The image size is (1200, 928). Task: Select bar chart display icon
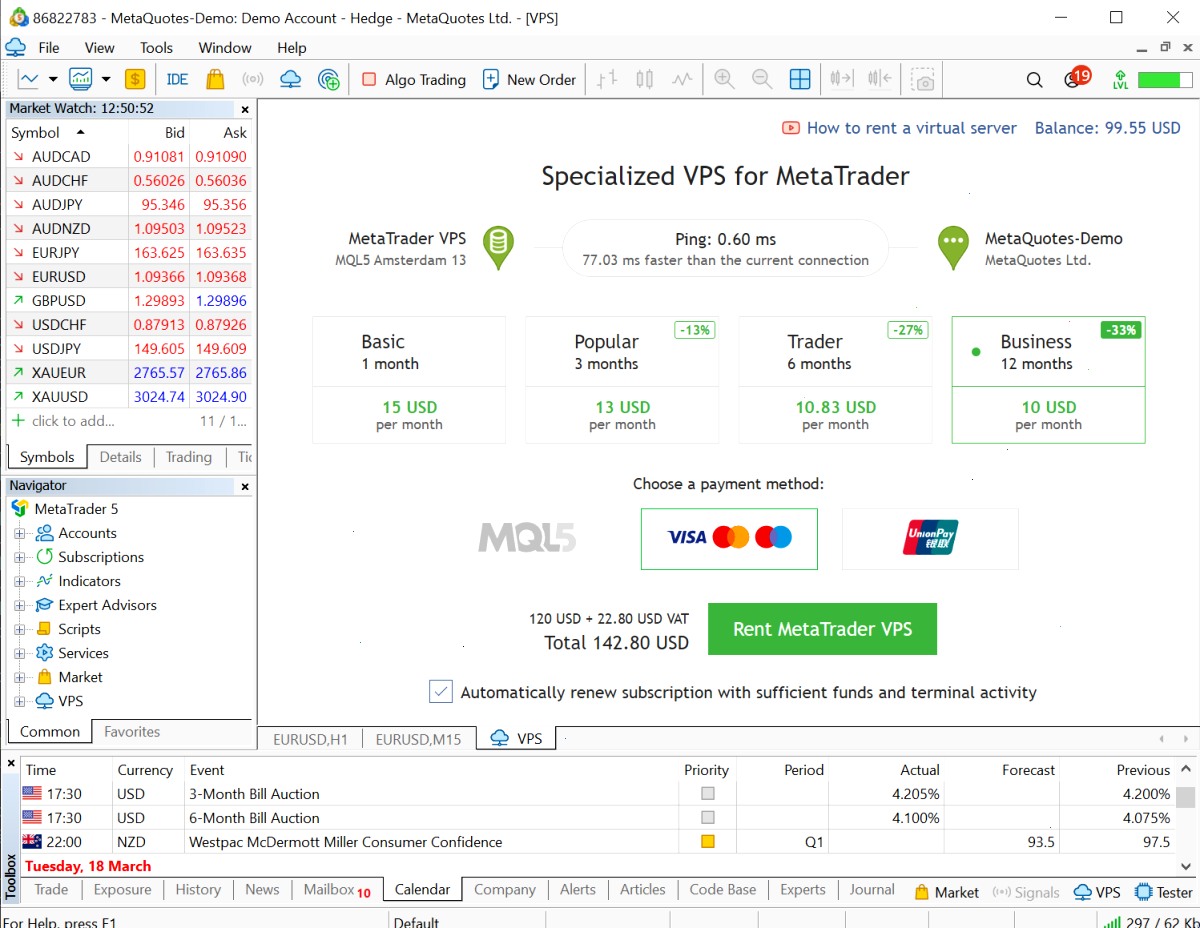click(x=607, y=79)
